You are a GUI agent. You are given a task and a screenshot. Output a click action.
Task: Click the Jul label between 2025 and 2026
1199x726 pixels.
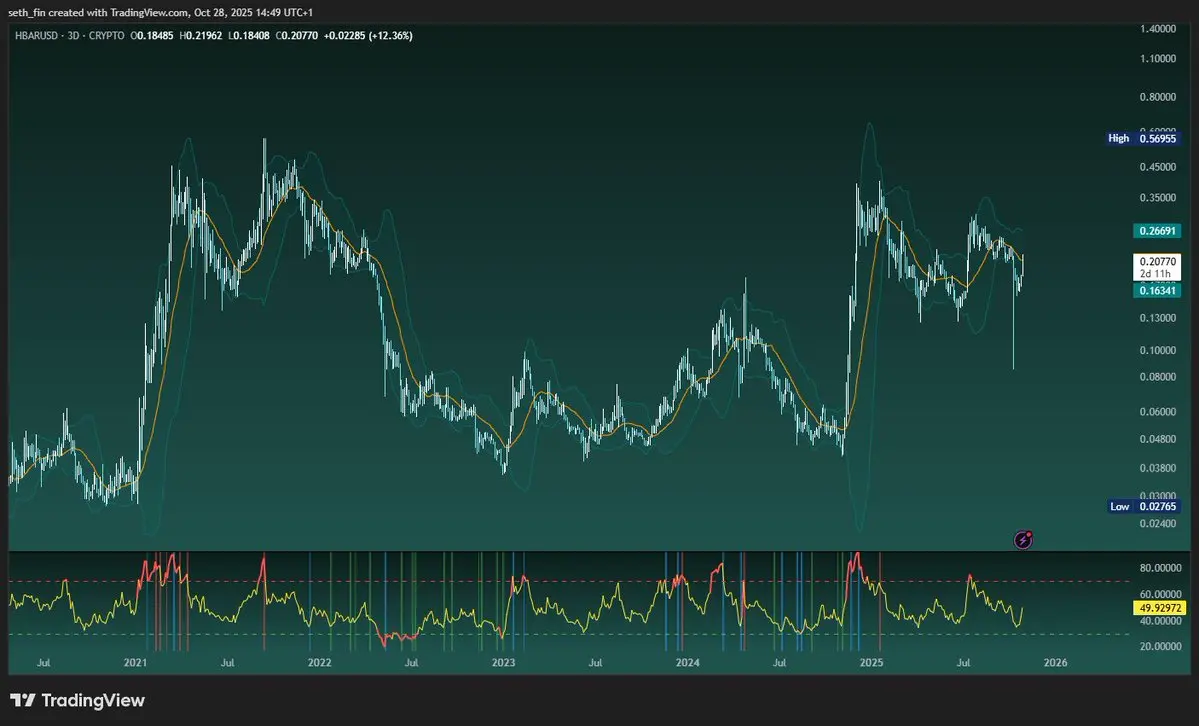pos(963,663)
